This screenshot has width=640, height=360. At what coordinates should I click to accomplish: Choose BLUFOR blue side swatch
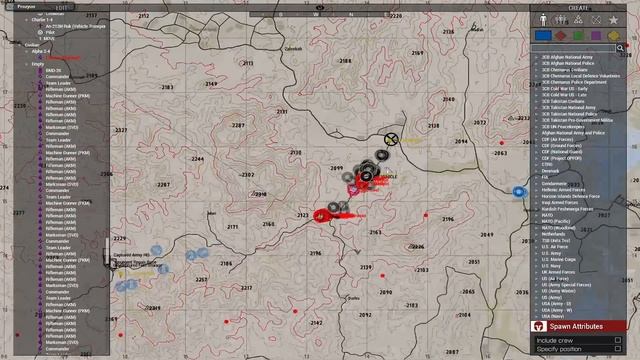pos(543,36)
